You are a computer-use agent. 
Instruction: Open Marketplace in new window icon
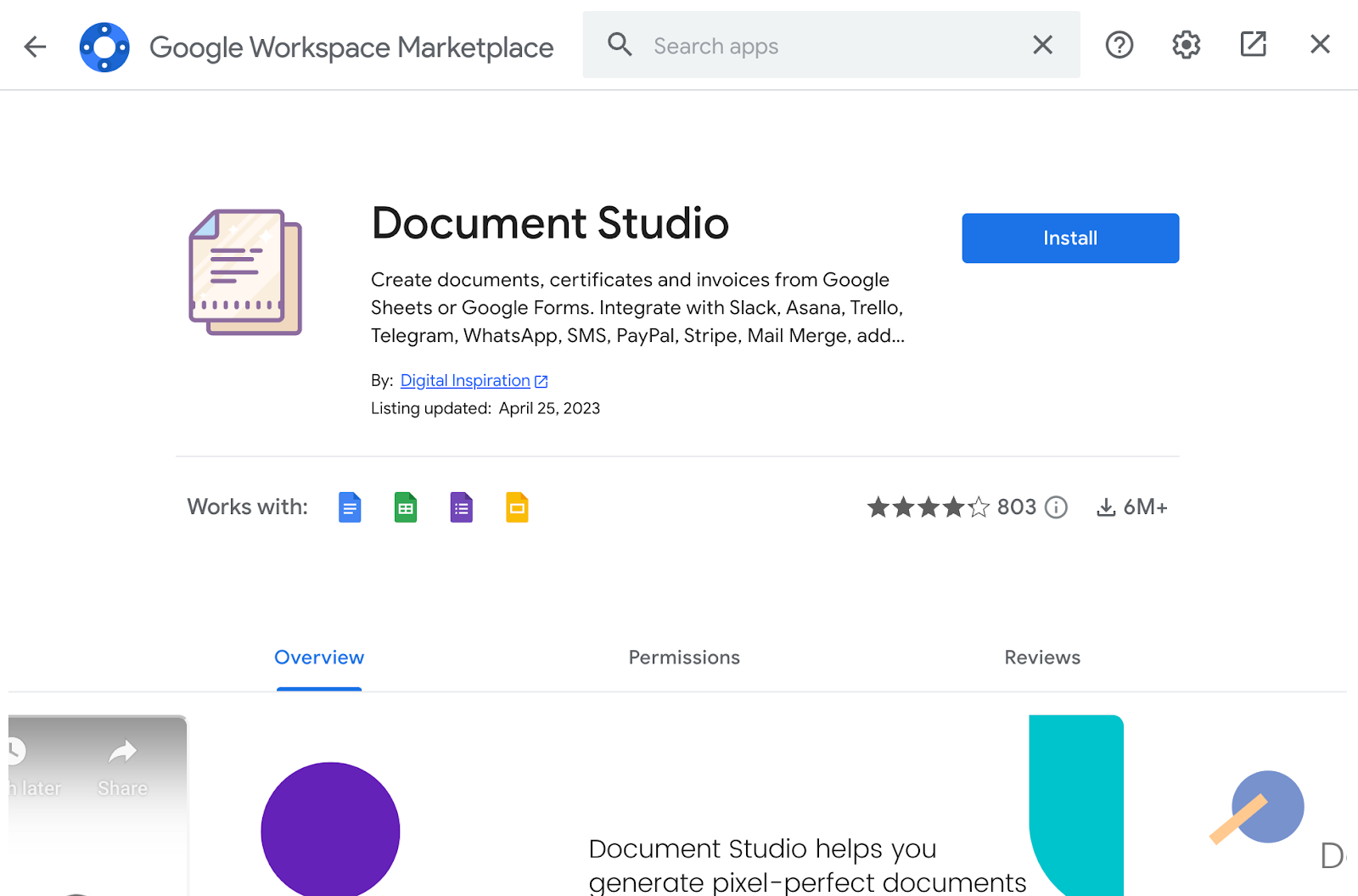[x=1253, y=44]
